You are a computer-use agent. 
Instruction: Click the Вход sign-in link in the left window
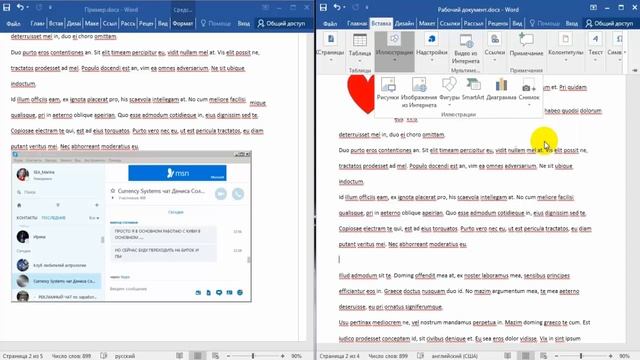click(244, 24)
